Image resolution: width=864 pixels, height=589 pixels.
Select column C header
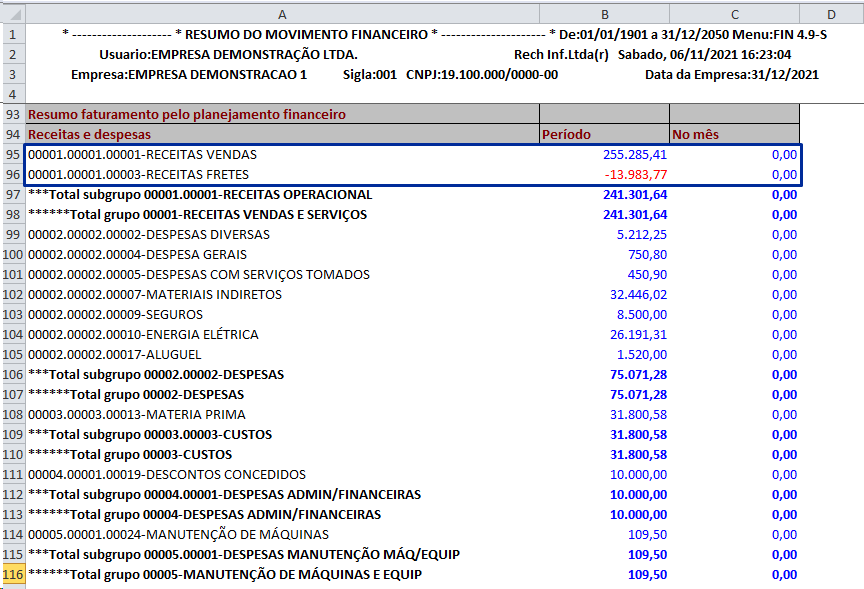734,14
